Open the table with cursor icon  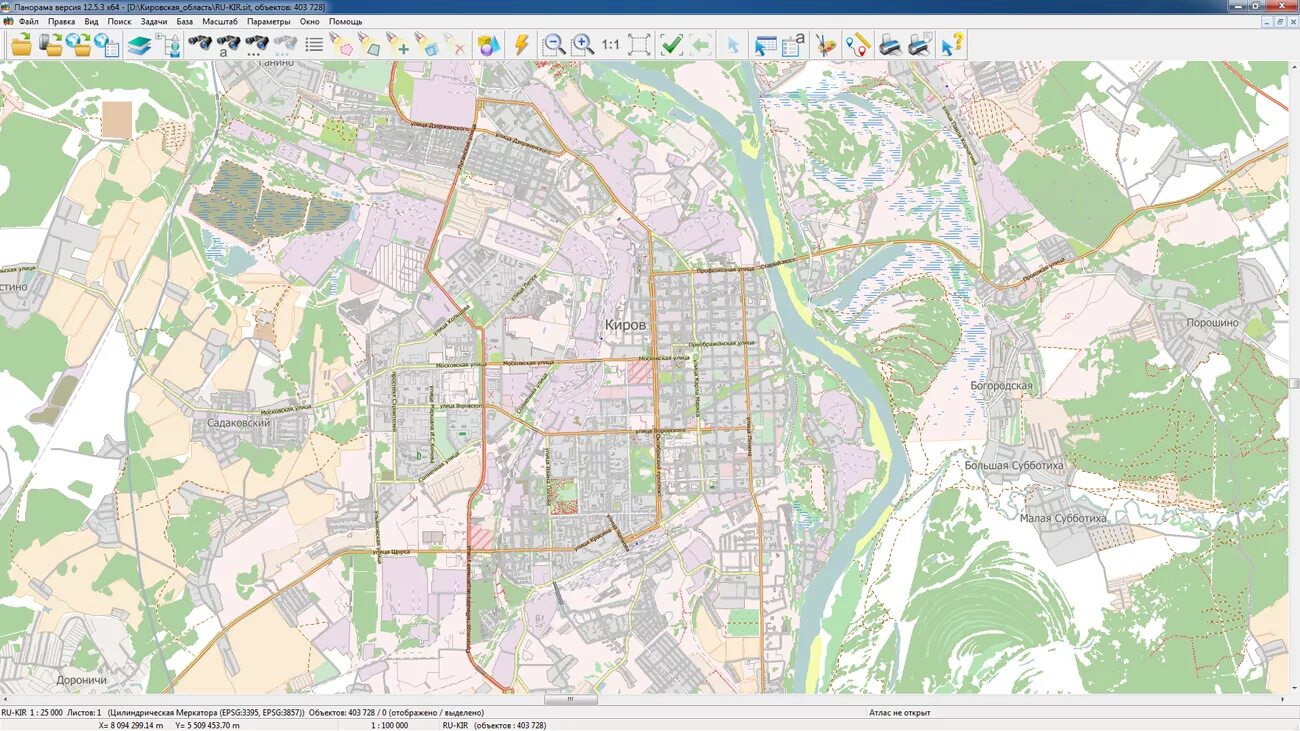point(766,44)
